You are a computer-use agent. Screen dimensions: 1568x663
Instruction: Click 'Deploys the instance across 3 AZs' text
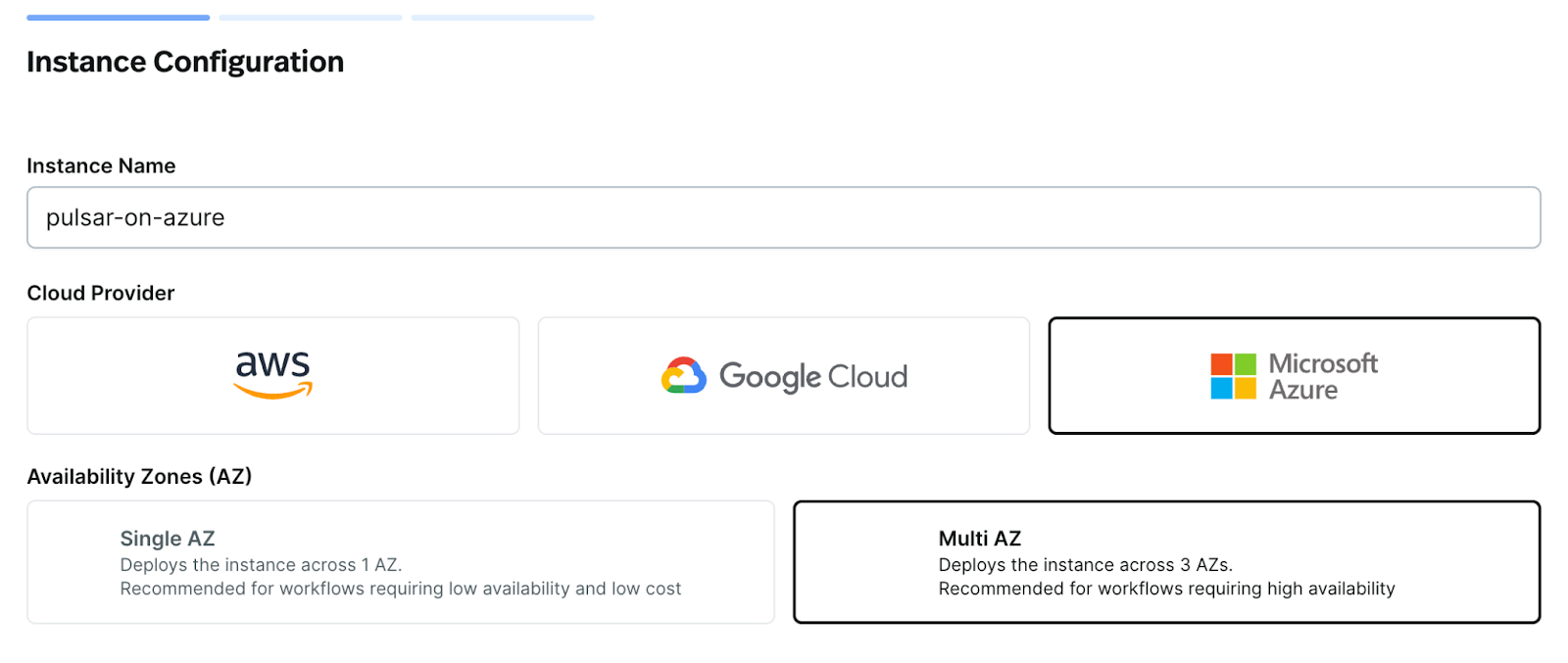click(1085, 565)
